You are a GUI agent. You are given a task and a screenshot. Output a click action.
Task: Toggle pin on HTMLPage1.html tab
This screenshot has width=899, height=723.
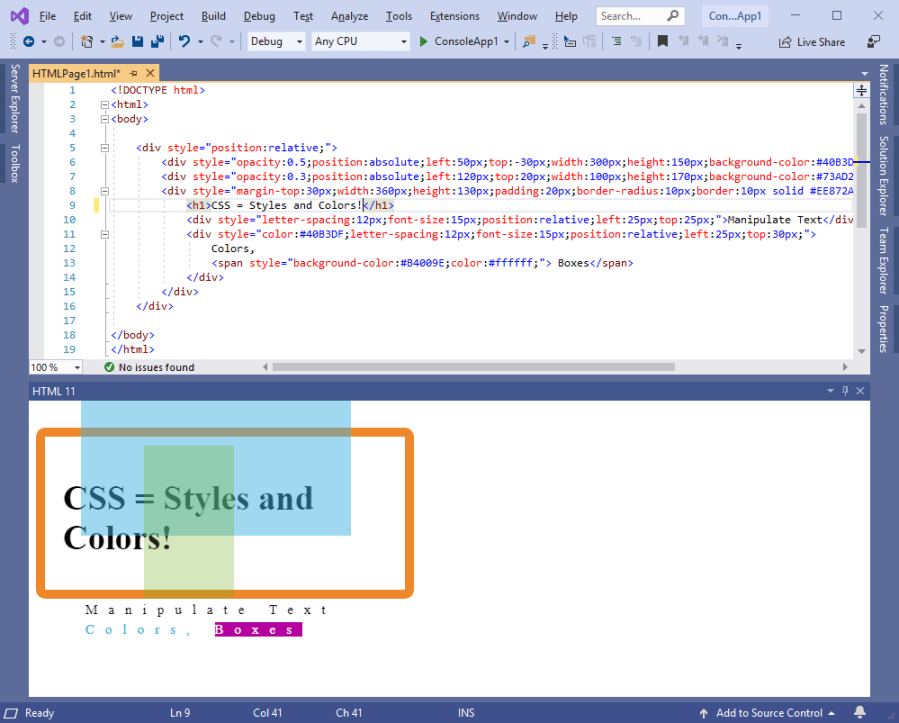tap(134, 74)
